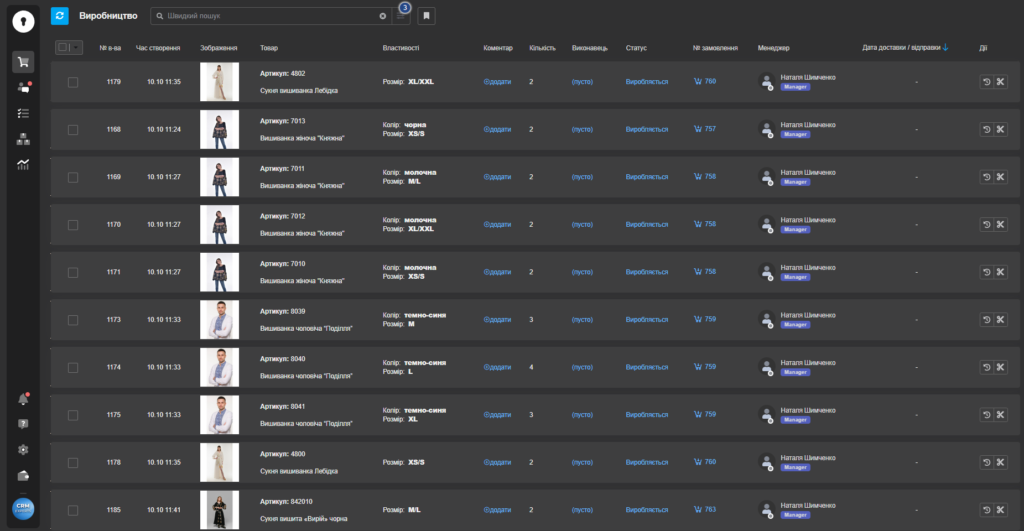Tick the checkbox for production row 1179
Screen dimensions: 1024x531
tap(73, 82)
